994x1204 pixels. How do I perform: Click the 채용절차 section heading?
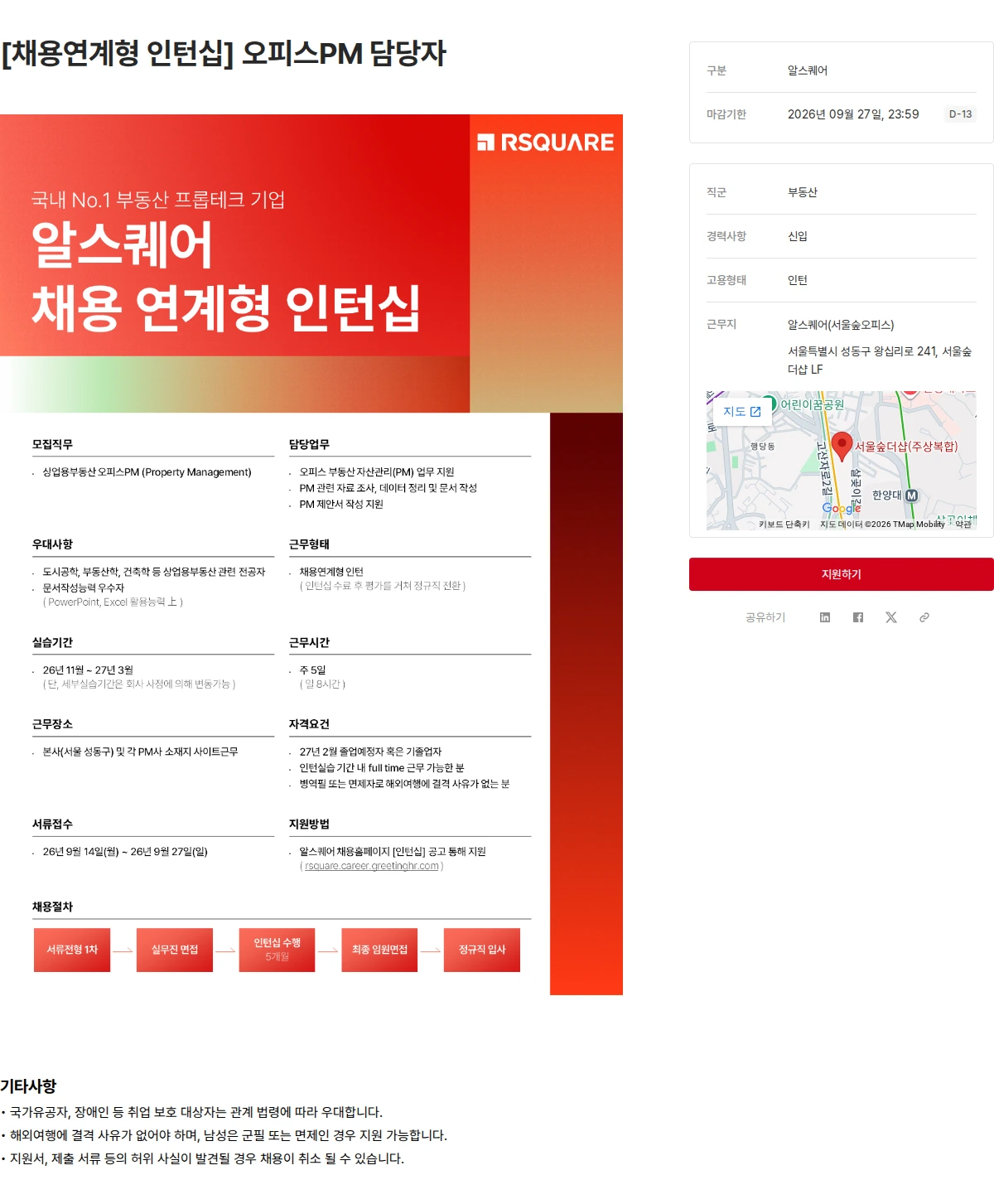pyautogui.click(x=52, y=907)
